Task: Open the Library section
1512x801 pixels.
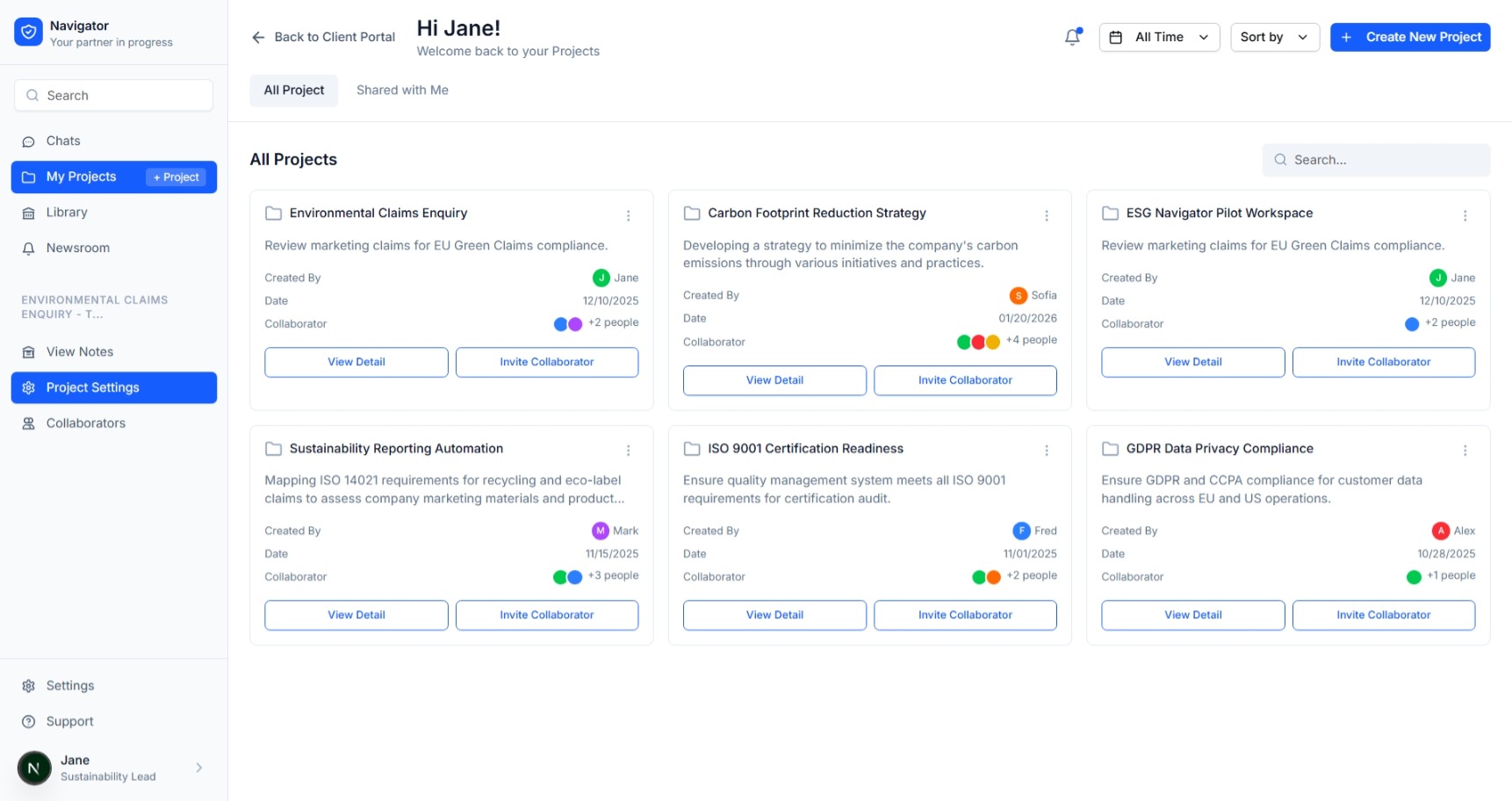Action: pos(67,213)
